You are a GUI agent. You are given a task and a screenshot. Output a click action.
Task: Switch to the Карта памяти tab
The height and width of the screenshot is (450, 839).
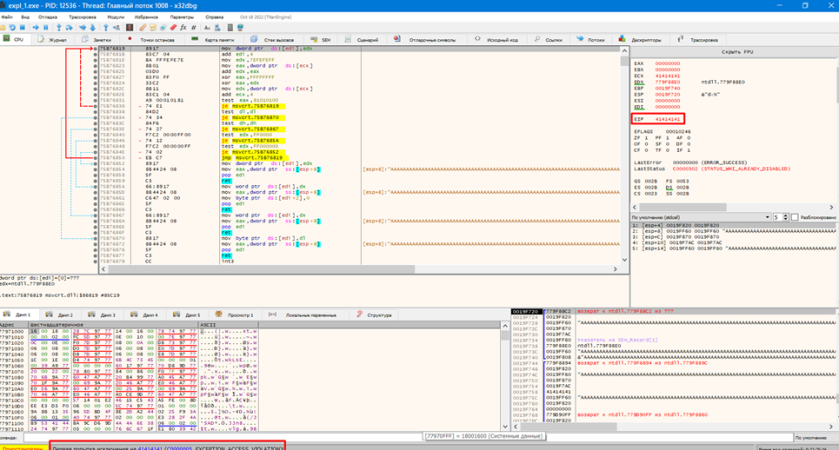coord(219,39)
